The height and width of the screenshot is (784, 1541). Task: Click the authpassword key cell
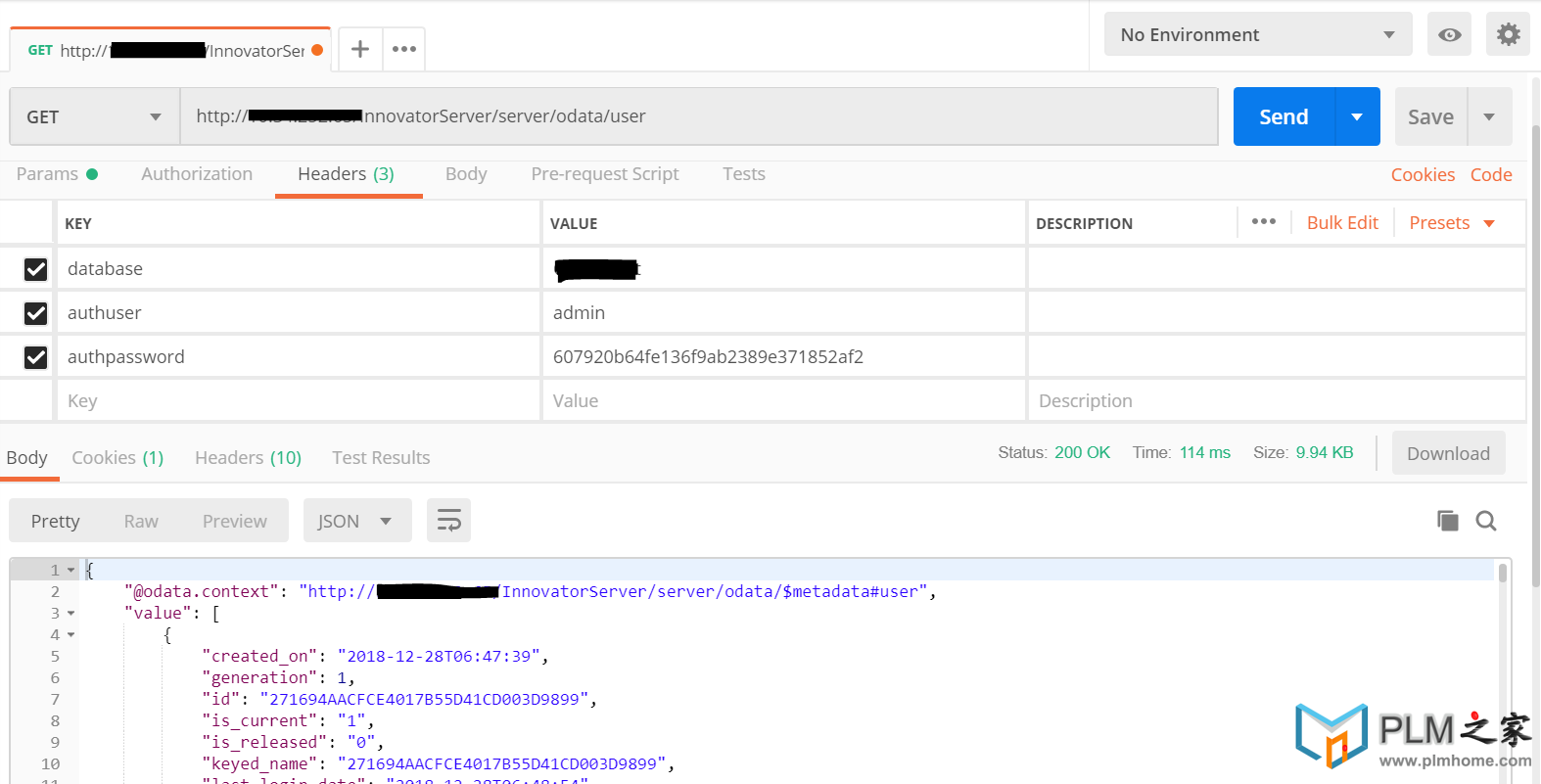pos(299,357)
